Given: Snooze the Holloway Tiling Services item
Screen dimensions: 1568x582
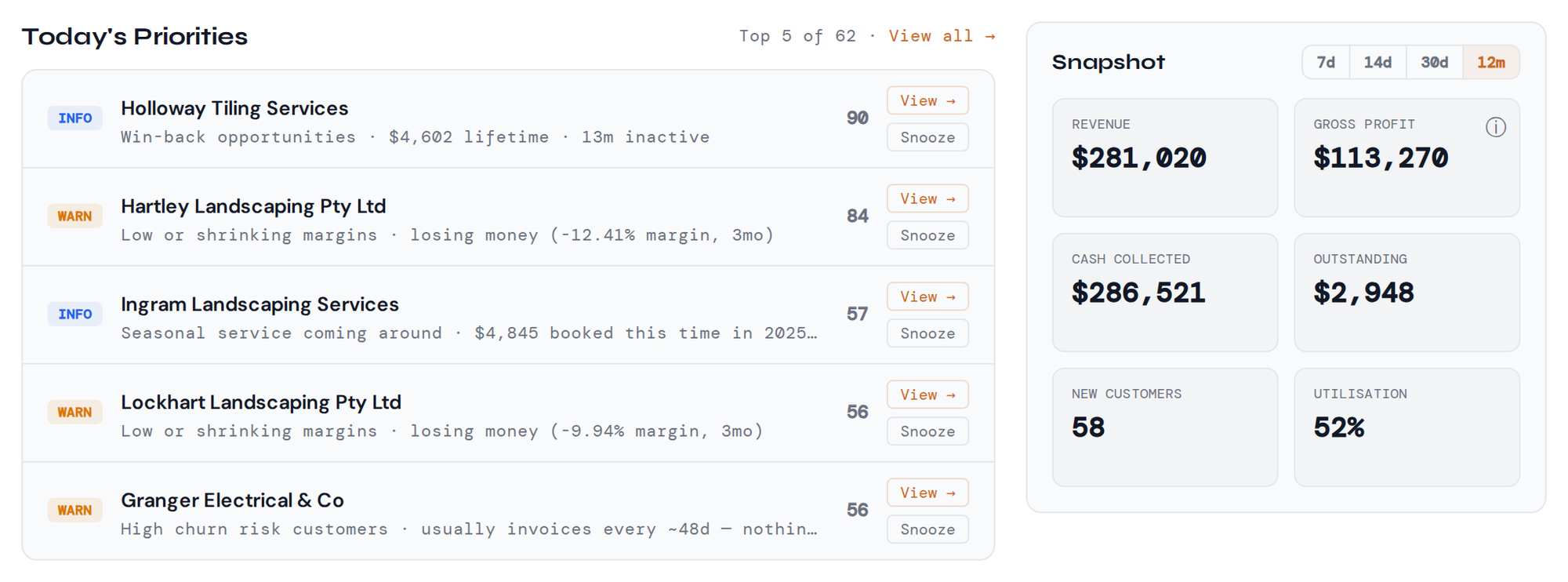Looking at the screenshot, I should click(x=927, y=137).
